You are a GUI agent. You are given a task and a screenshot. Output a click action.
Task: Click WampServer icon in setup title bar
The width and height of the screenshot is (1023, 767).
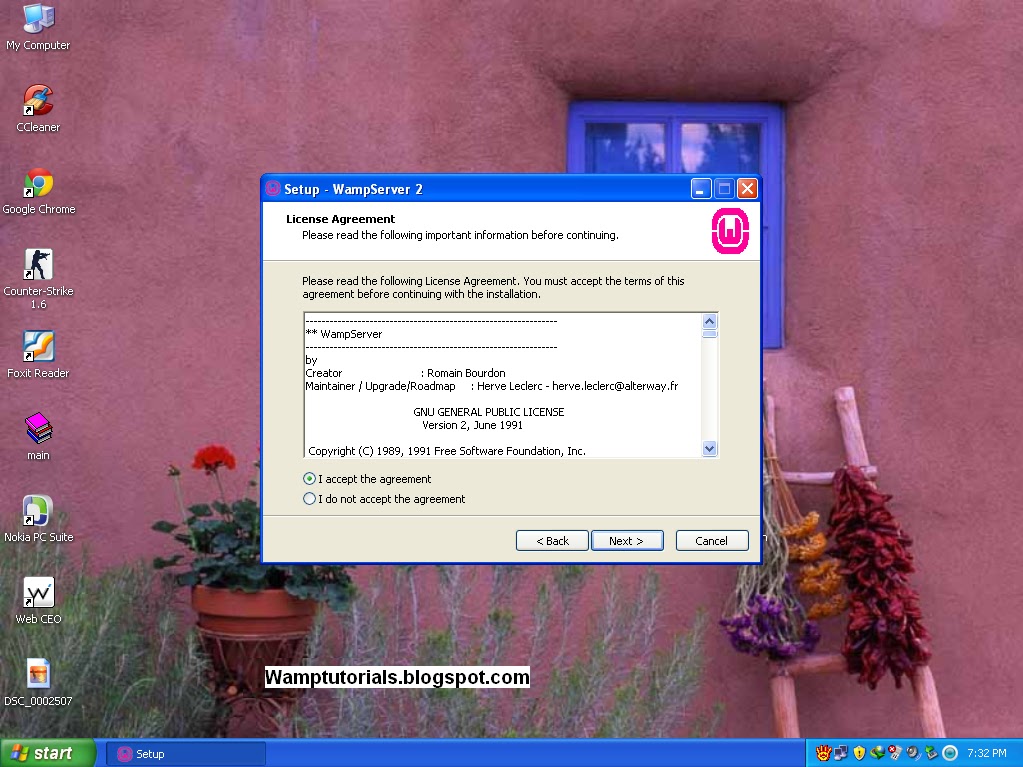click(x=273, y=189)
